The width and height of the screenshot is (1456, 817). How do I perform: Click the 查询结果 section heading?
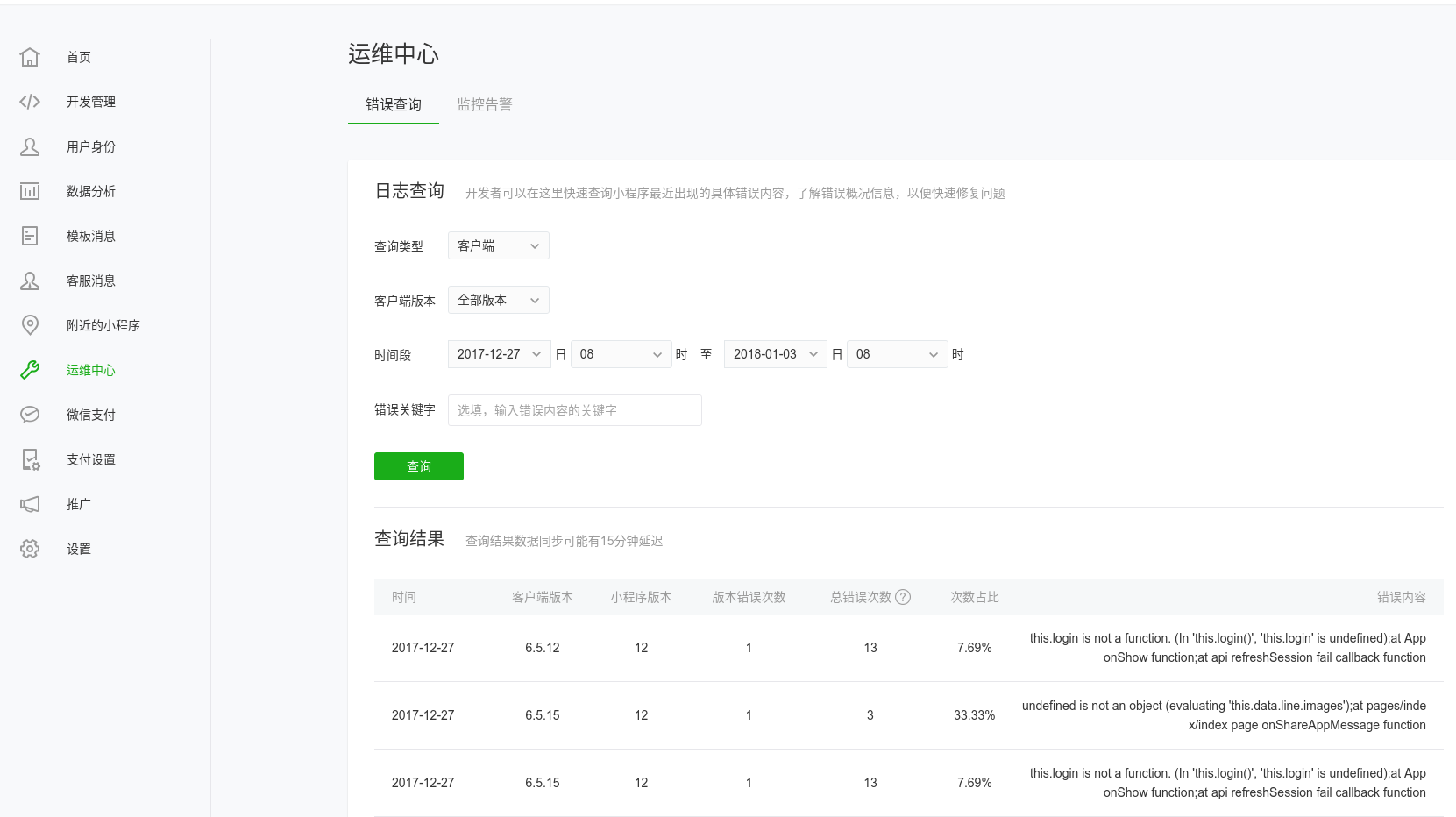[409, 539]
